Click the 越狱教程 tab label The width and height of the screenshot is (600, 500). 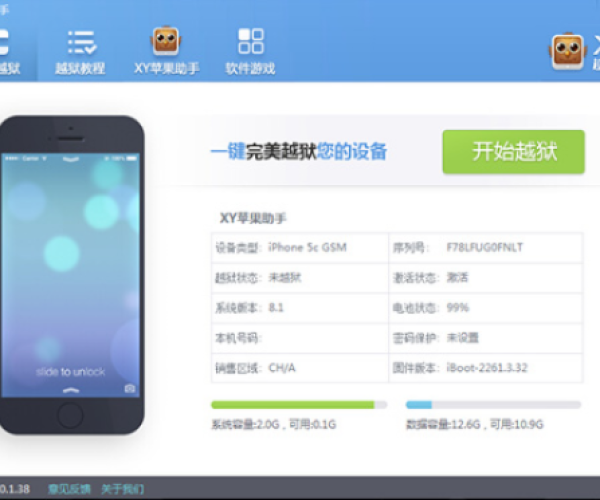(x=80, y=69)
